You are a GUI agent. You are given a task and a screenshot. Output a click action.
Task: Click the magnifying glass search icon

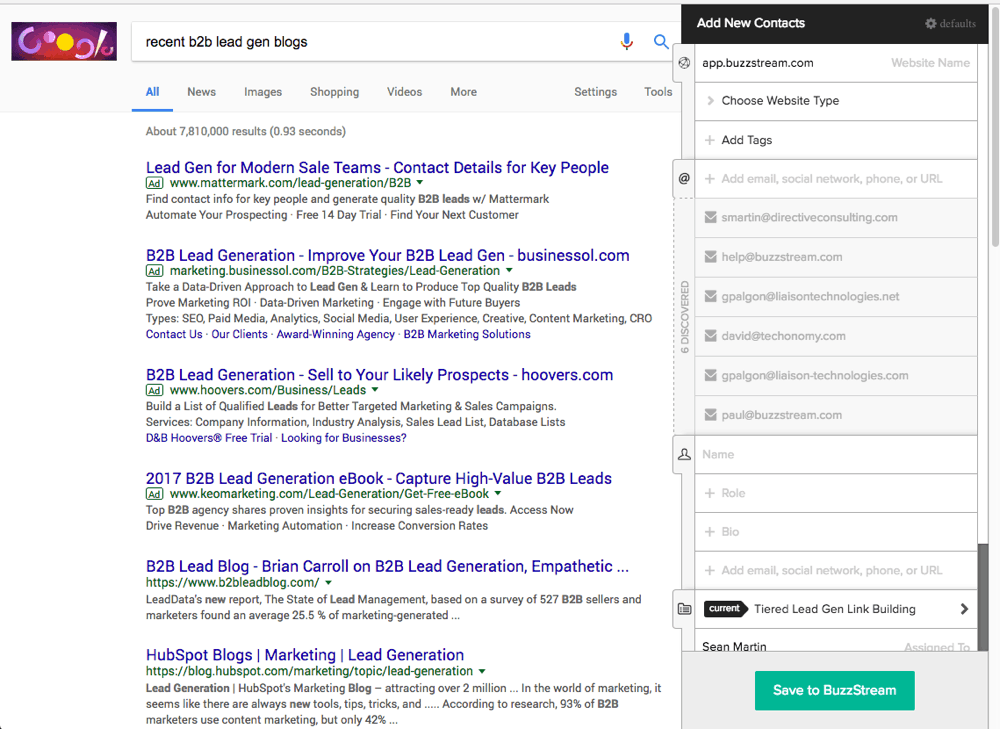661,42
